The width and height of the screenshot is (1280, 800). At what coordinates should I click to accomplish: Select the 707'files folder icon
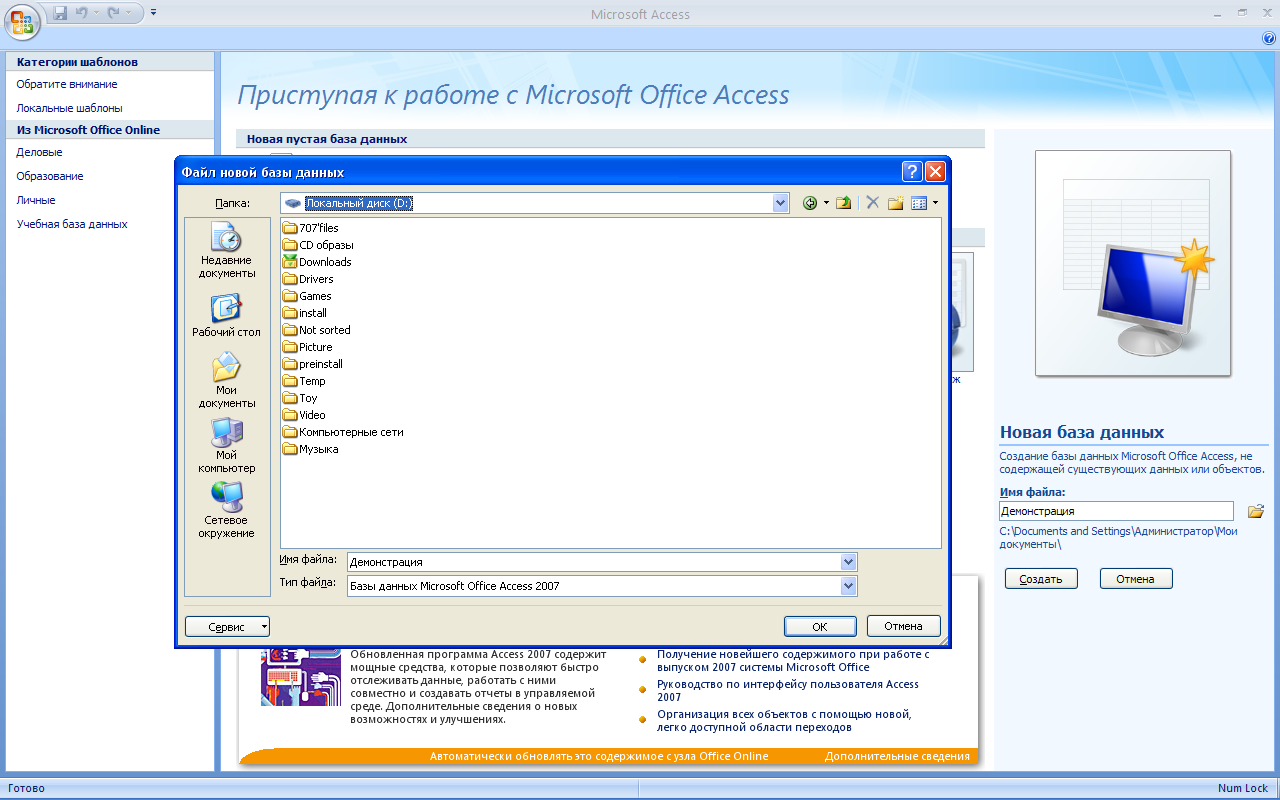(x=291, y=228)
